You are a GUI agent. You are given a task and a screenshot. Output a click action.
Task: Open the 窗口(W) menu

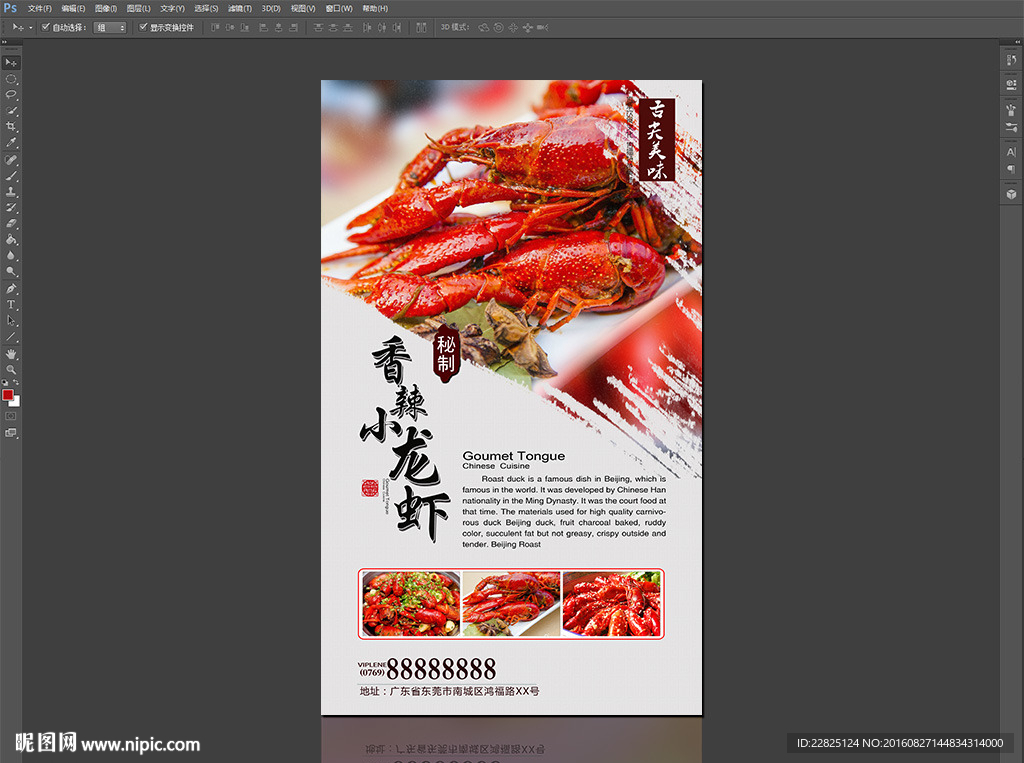tap(339, 8)
